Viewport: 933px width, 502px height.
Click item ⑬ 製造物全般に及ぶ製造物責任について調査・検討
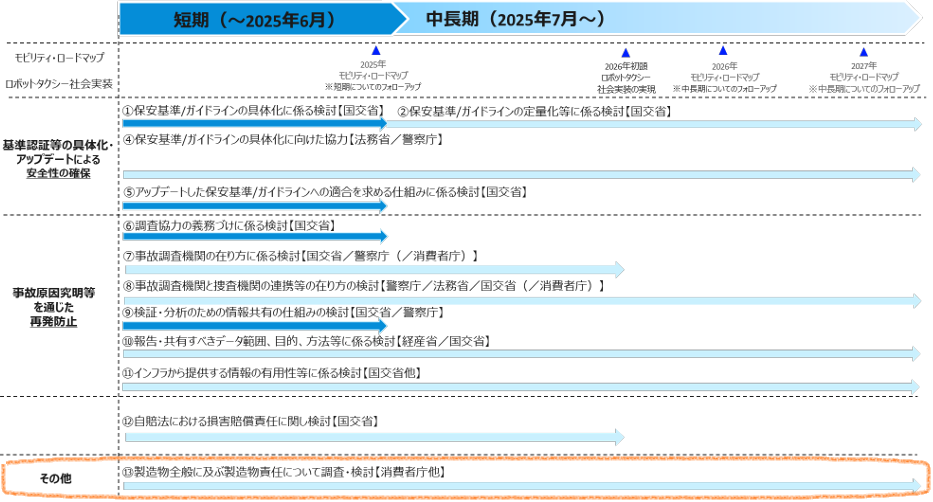tap(284, 472)
